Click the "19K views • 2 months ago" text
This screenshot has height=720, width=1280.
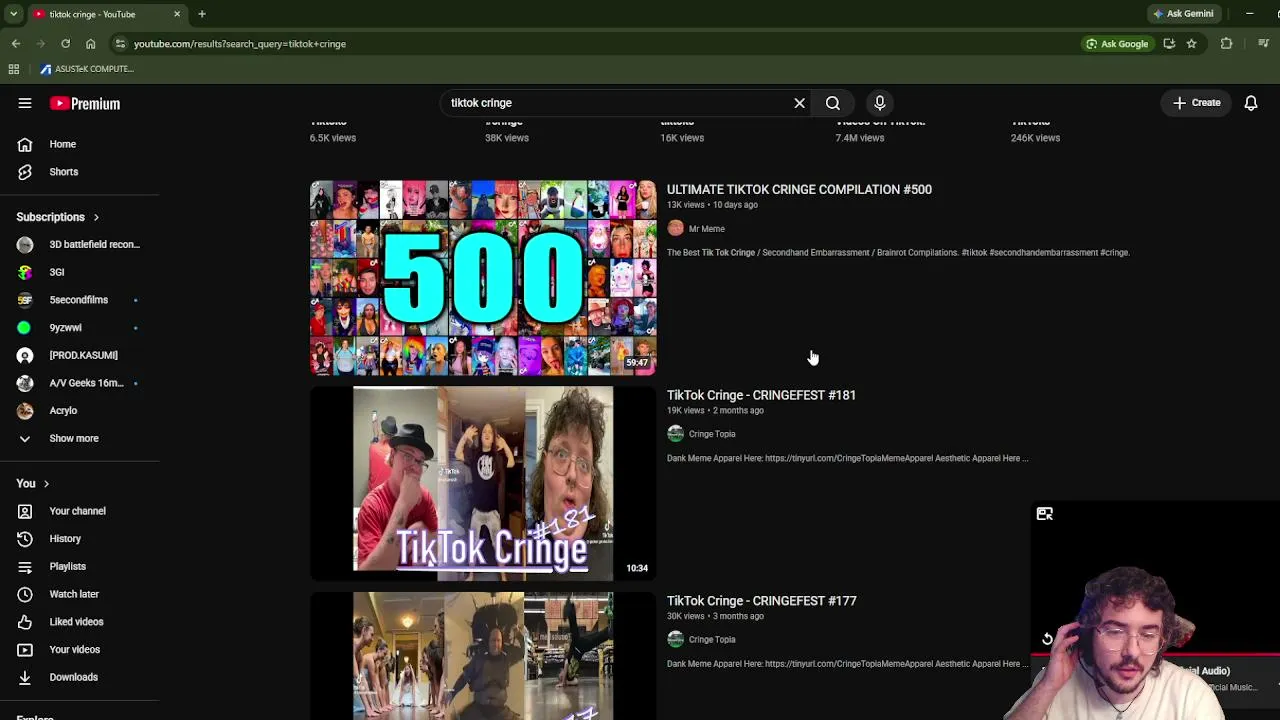point(715,411)
